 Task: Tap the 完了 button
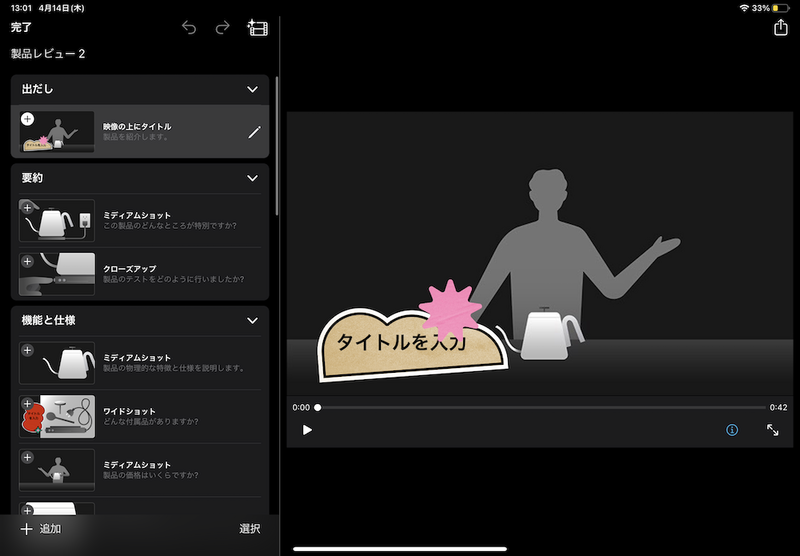click(x=21, y=28)
